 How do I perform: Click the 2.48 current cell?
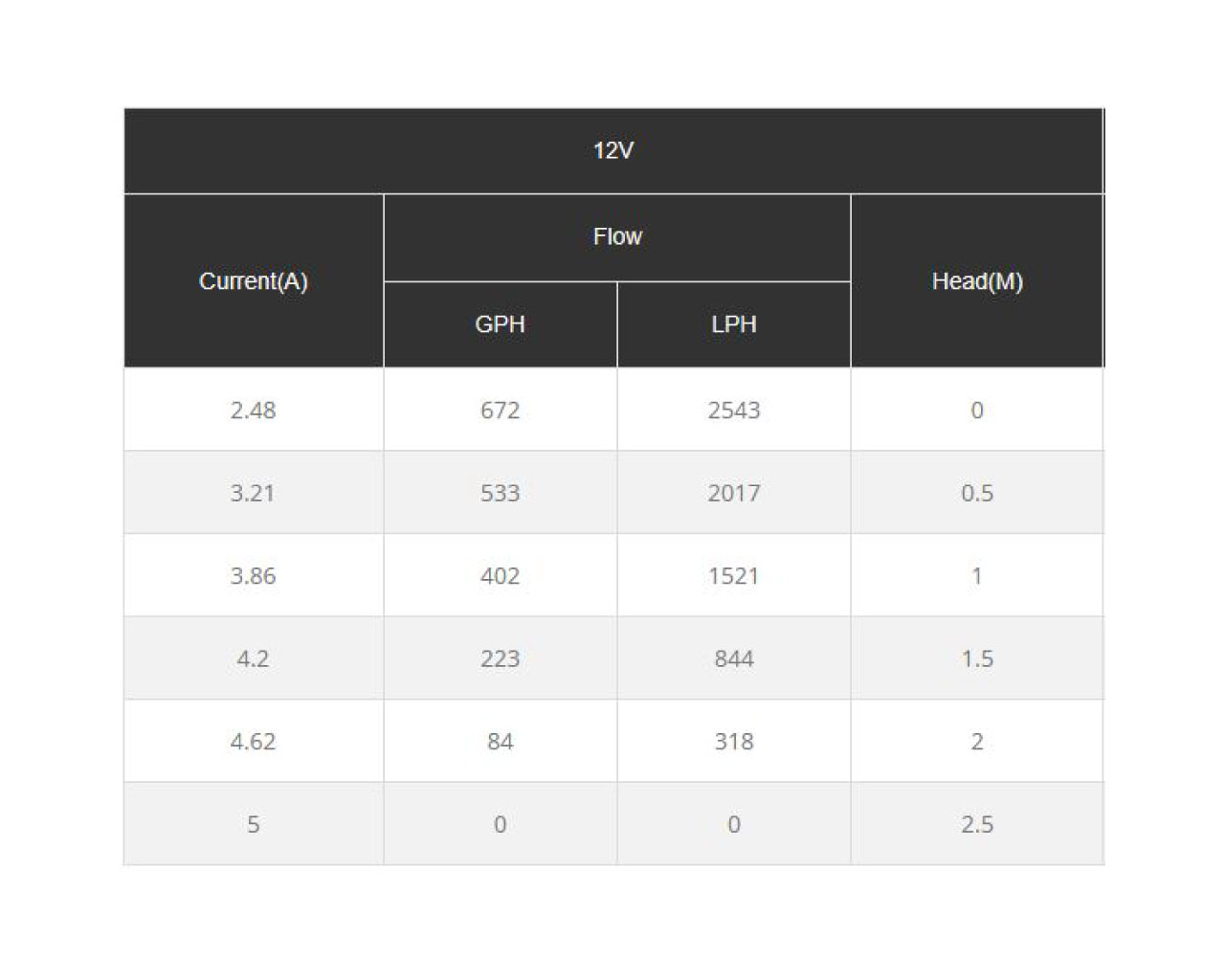[254, 410]
